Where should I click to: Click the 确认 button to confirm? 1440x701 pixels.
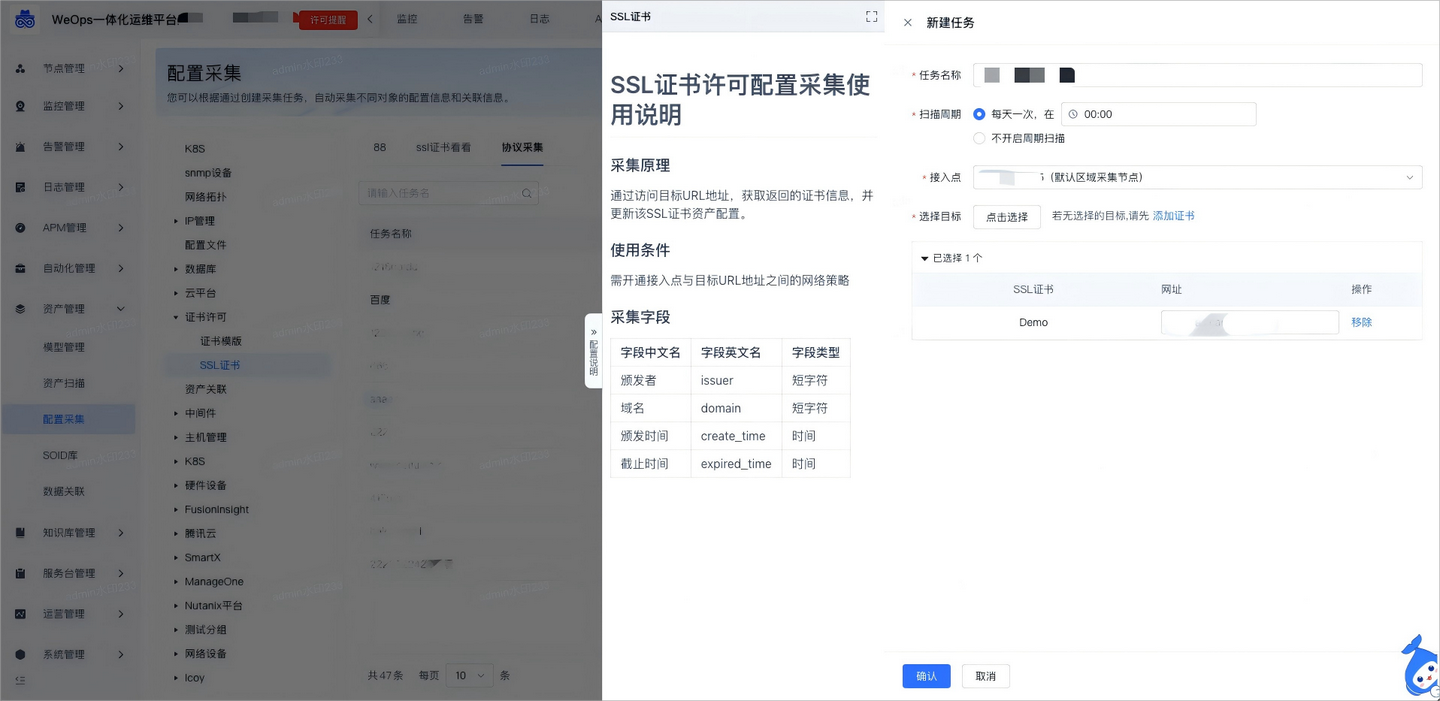coord(926,676)
